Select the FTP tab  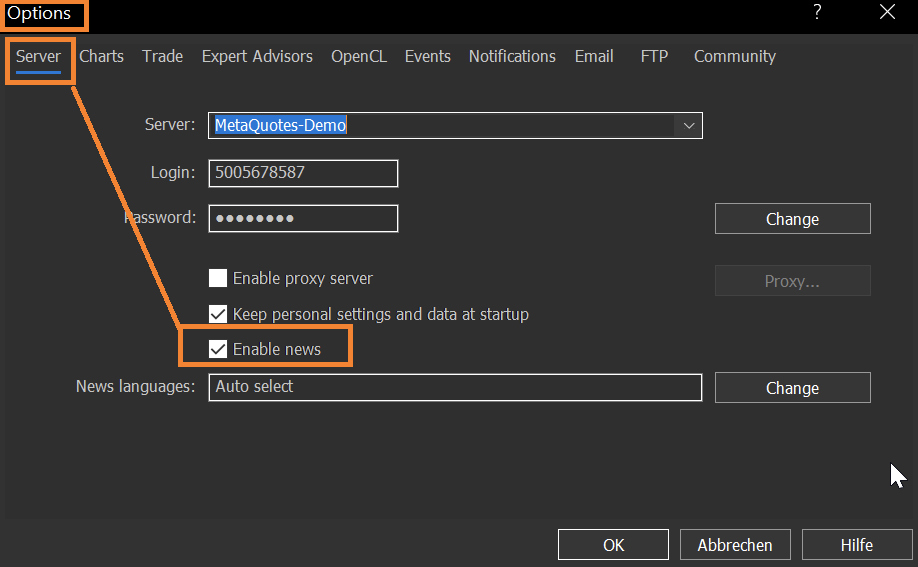click(654, 56)
